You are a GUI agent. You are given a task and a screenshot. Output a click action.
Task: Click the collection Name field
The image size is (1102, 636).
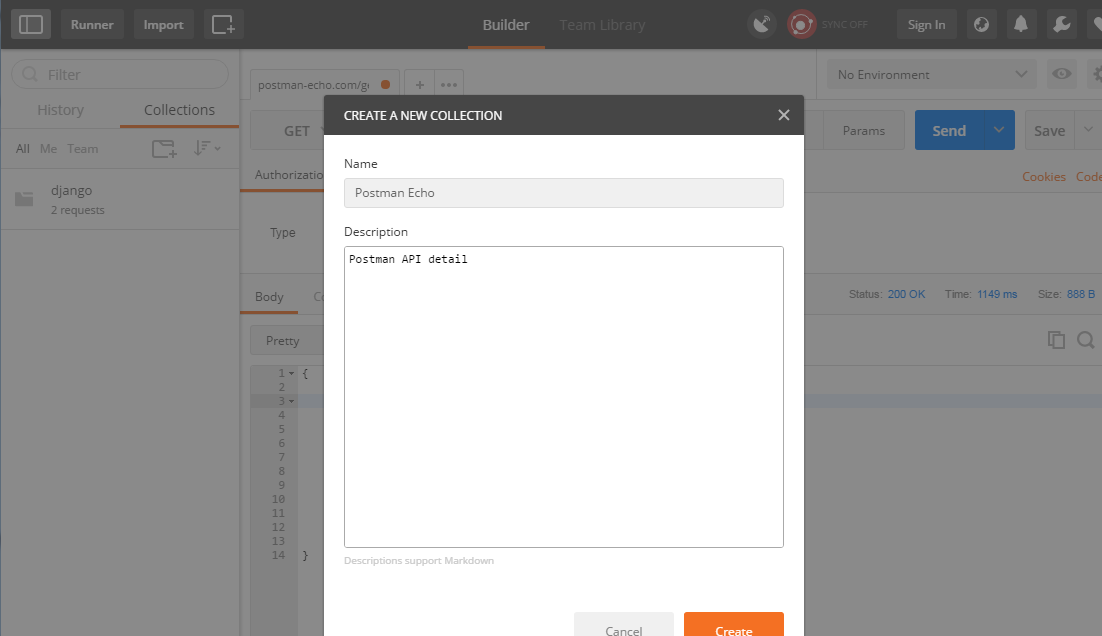click(564, 193)
